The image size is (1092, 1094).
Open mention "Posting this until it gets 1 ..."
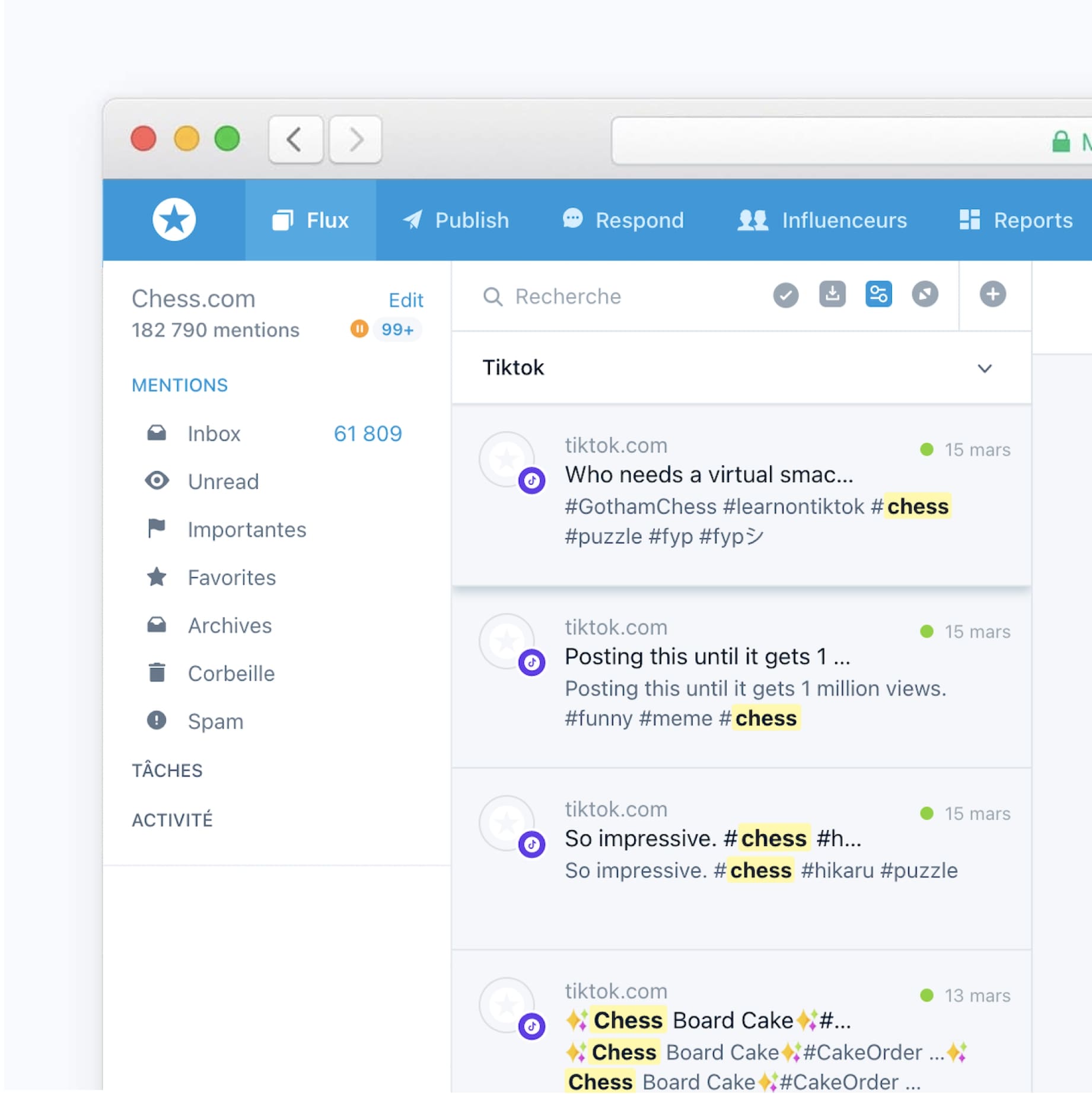click(741, 678)
